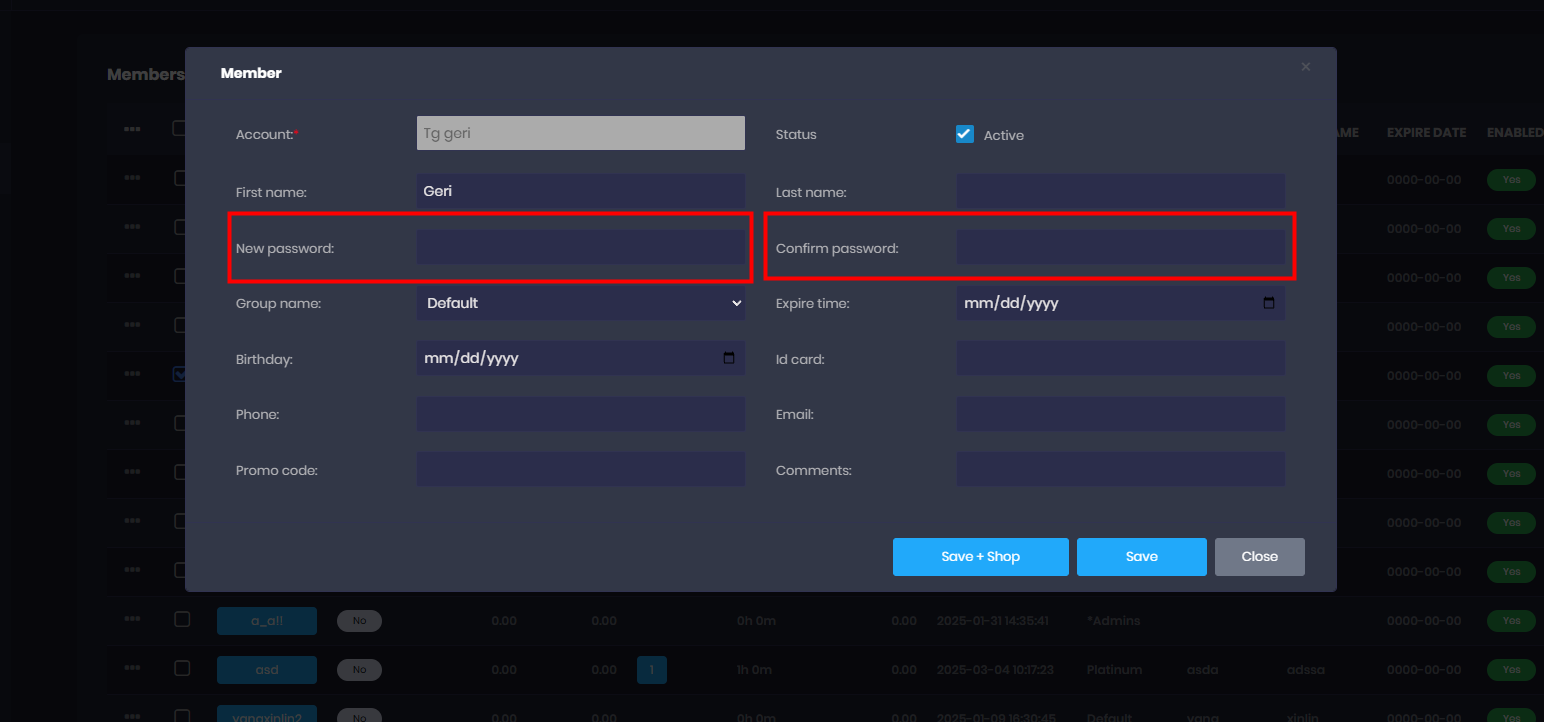The image size is (1544, 722).
Task: Open the Birthday calendar picker icon
Action: [728, 358]
